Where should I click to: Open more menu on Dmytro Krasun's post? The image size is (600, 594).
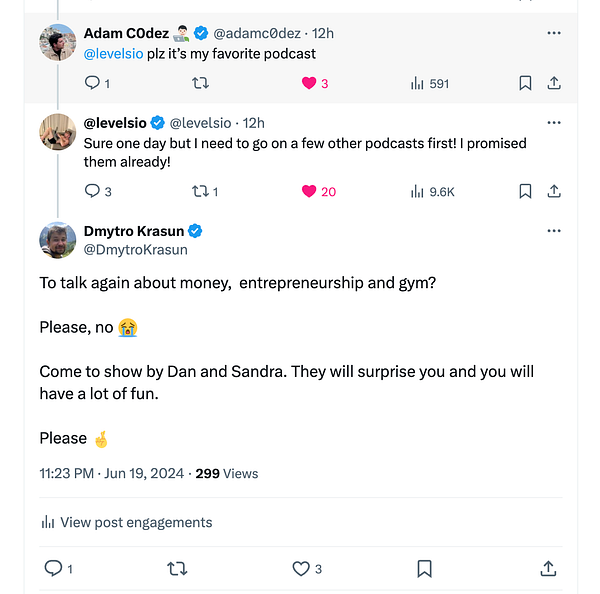click(x=554, y=231)
